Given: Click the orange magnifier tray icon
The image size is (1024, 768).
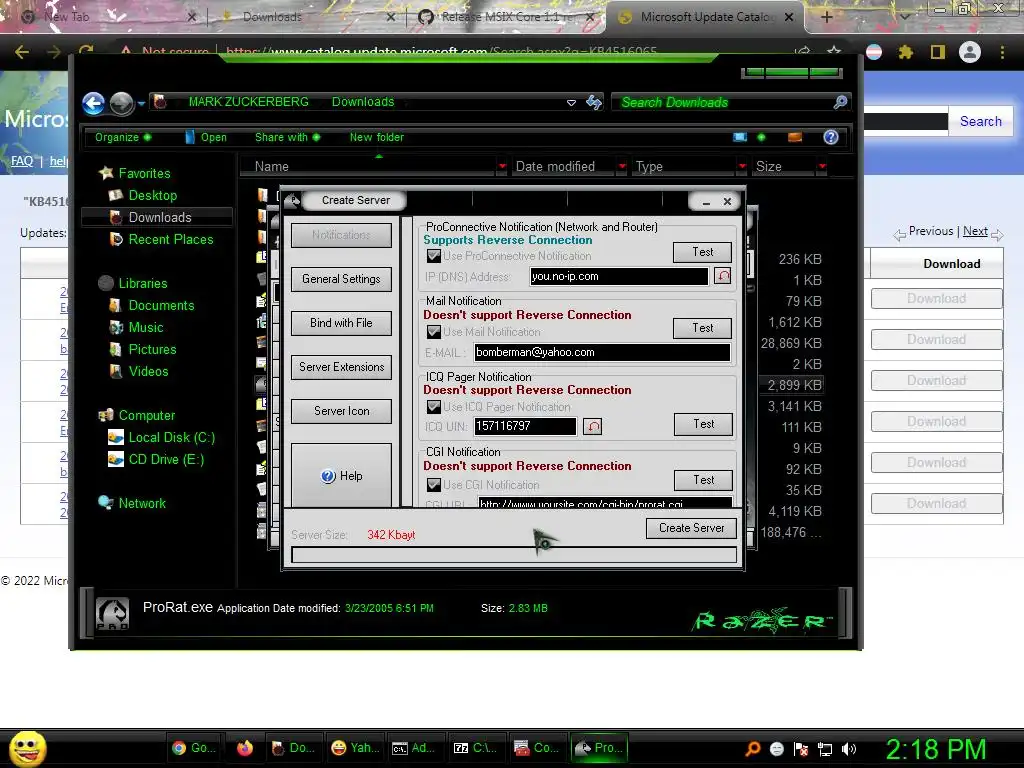Looking at the screenshot, I should [x=753, y=748].
